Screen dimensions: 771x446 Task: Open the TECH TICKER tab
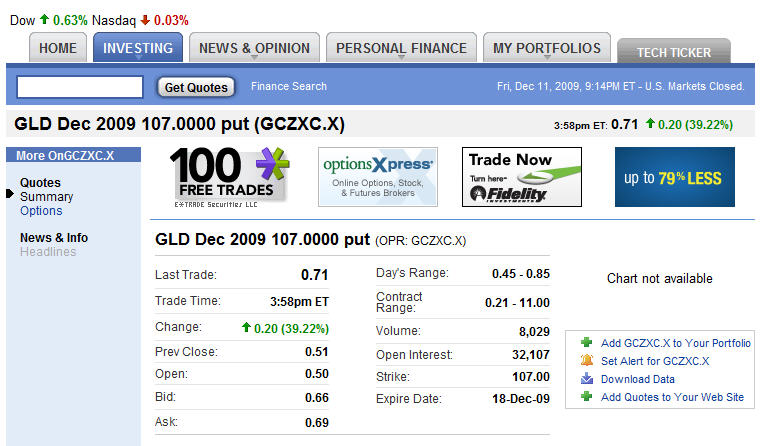click(x=674, y=52)
